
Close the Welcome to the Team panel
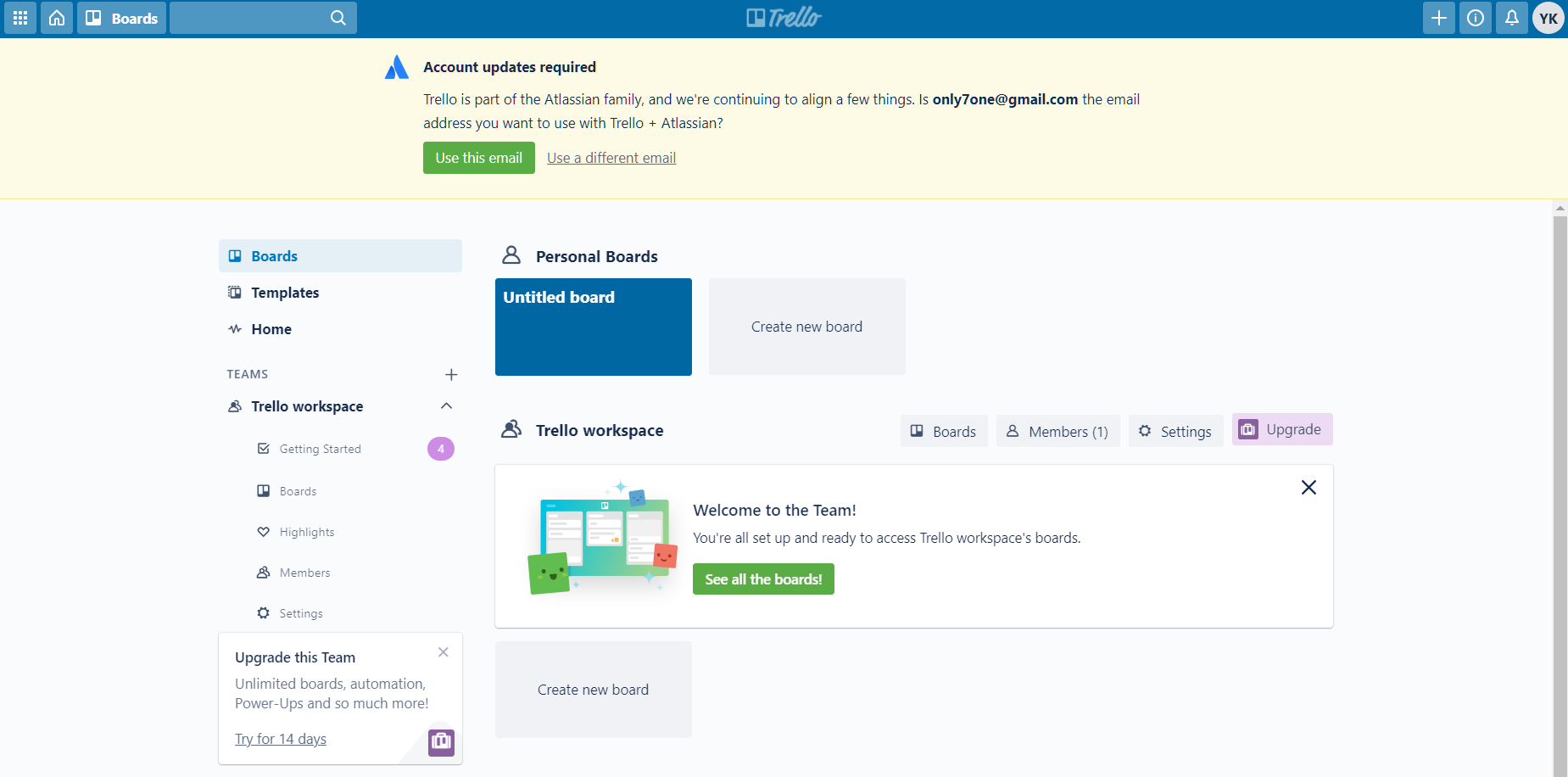1309,487
